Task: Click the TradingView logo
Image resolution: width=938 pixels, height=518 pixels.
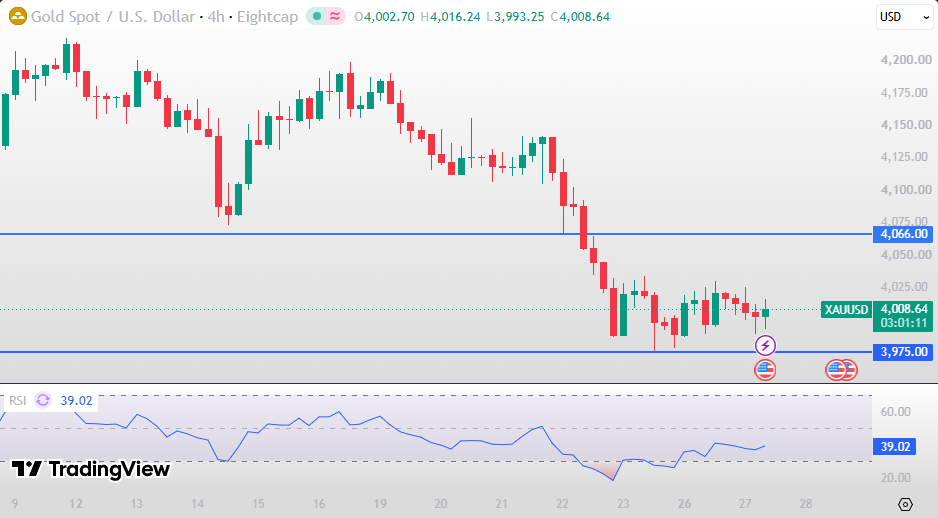Action: [91, 468]
